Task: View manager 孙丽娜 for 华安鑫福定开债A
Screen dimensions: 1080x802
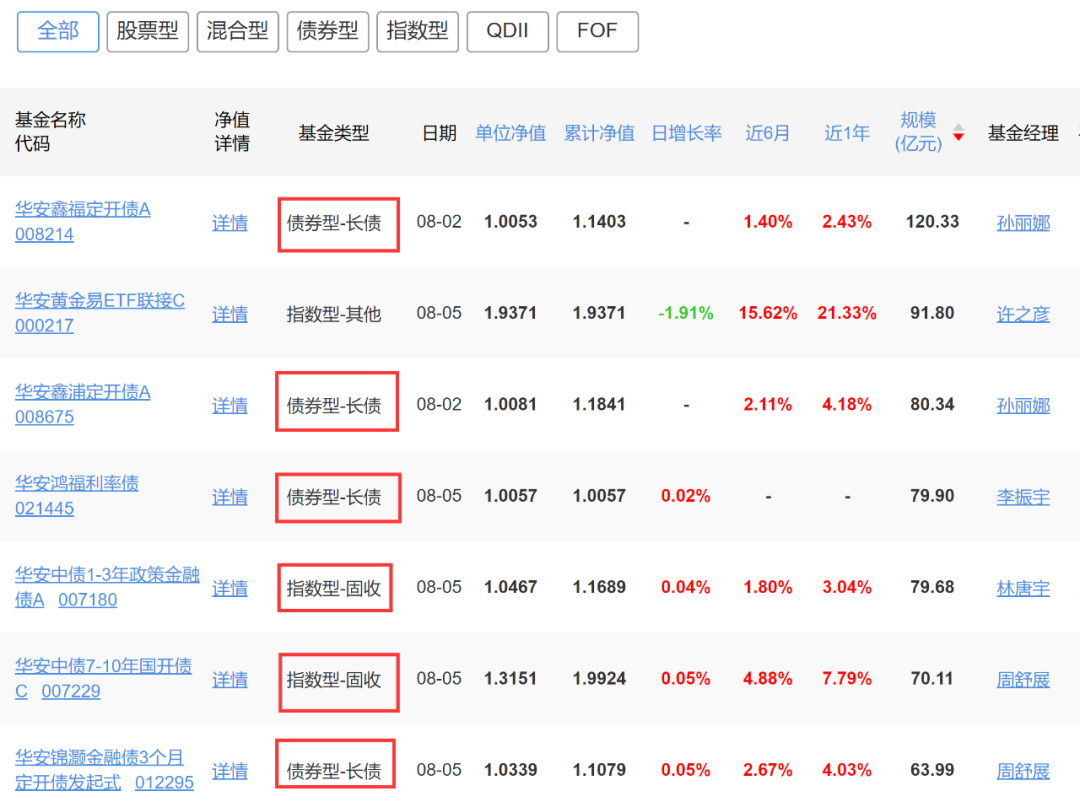Action: click(x=1023, y=223)
